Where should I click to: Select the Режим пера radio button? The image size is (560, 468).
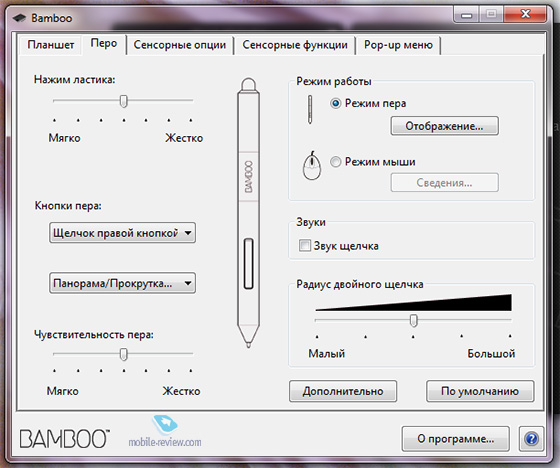(x=335, y=104)
